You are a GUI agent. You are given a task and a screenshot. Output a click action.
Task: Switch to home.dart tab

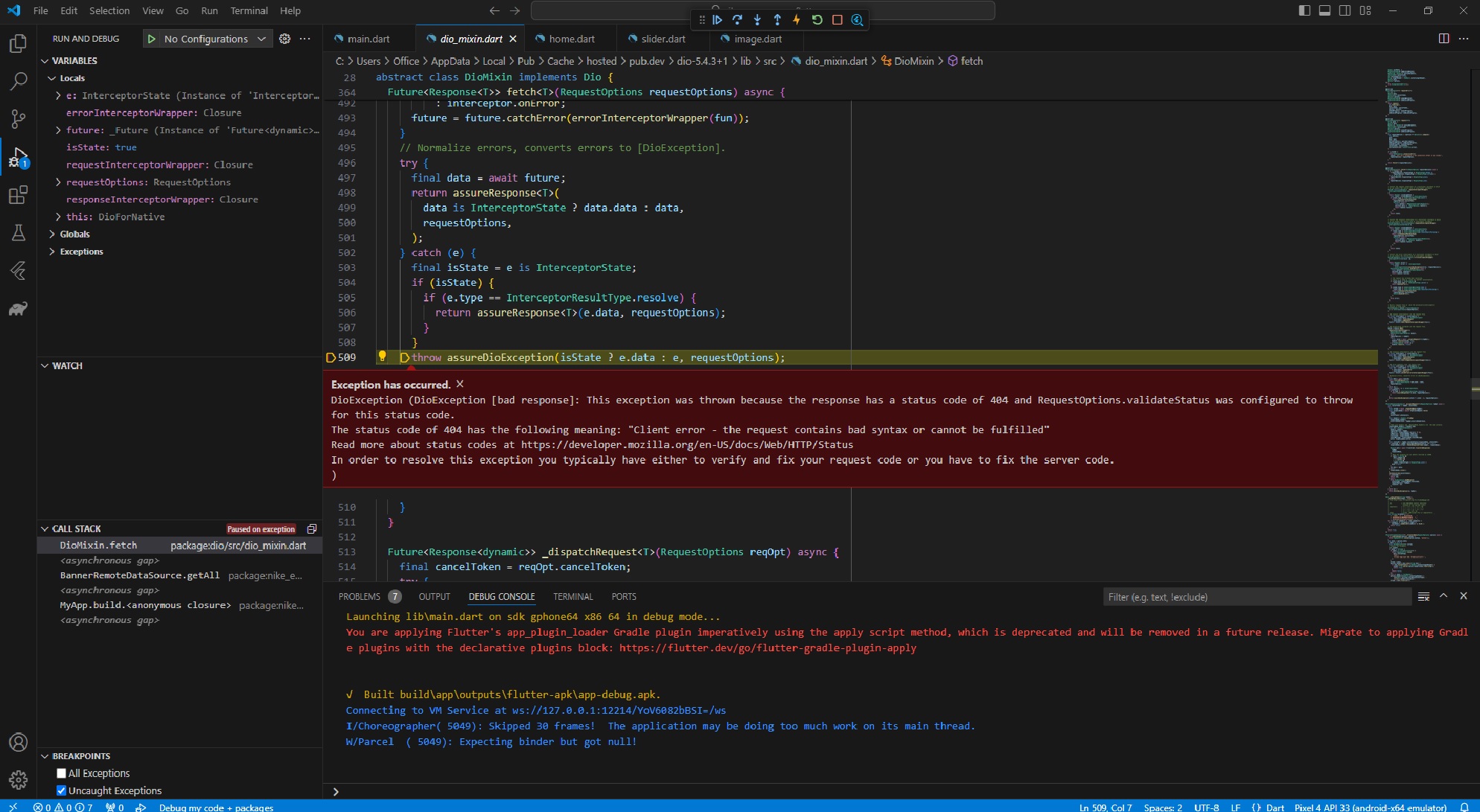pyautogui.click(x=571, y=39)
